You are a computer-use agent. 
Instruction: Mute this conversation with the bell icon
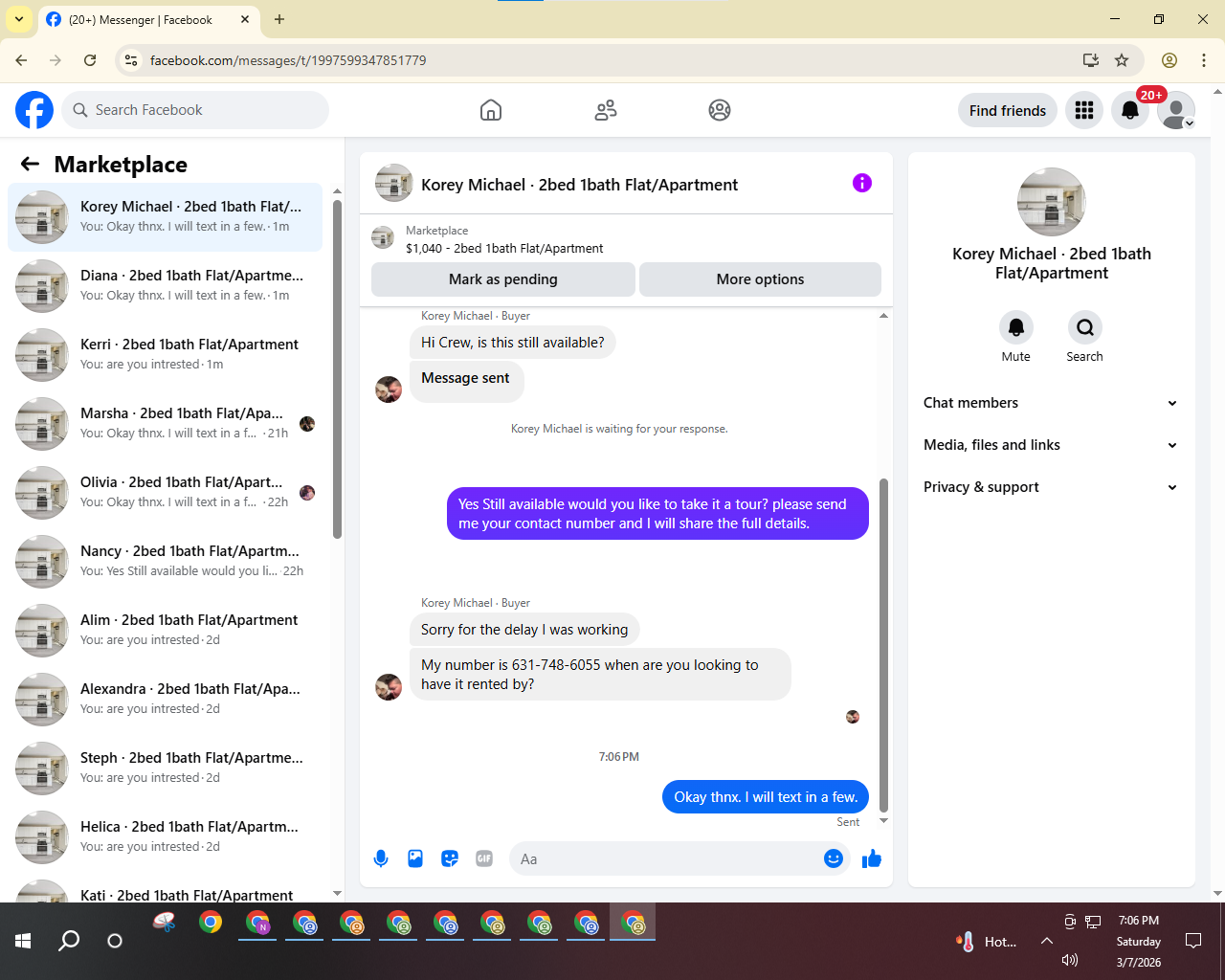[1016, 327]
